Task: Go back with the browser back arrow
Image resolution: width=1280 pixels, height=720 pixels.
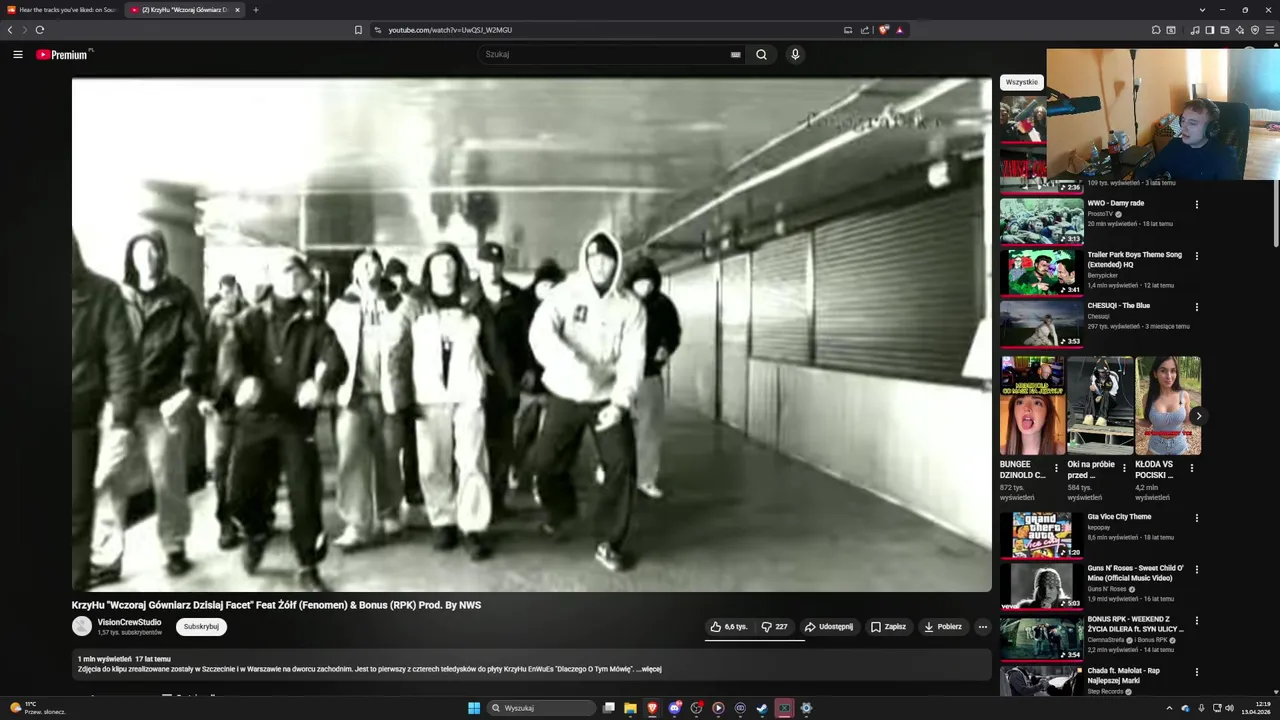Action: (10, 30)
